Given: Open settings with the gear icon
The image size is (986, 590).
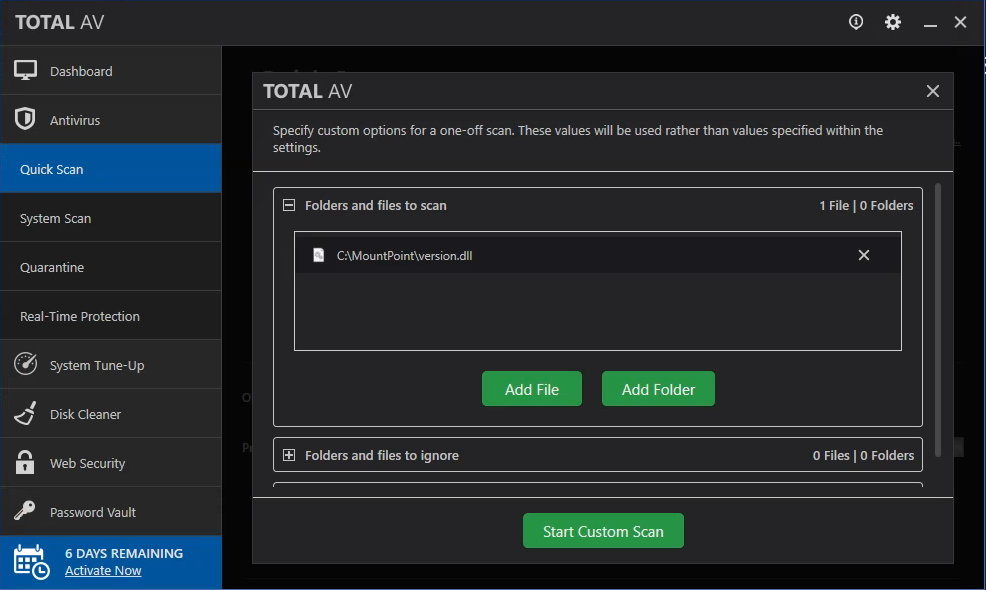Looking at the screenshot, I should pos(893,22).
